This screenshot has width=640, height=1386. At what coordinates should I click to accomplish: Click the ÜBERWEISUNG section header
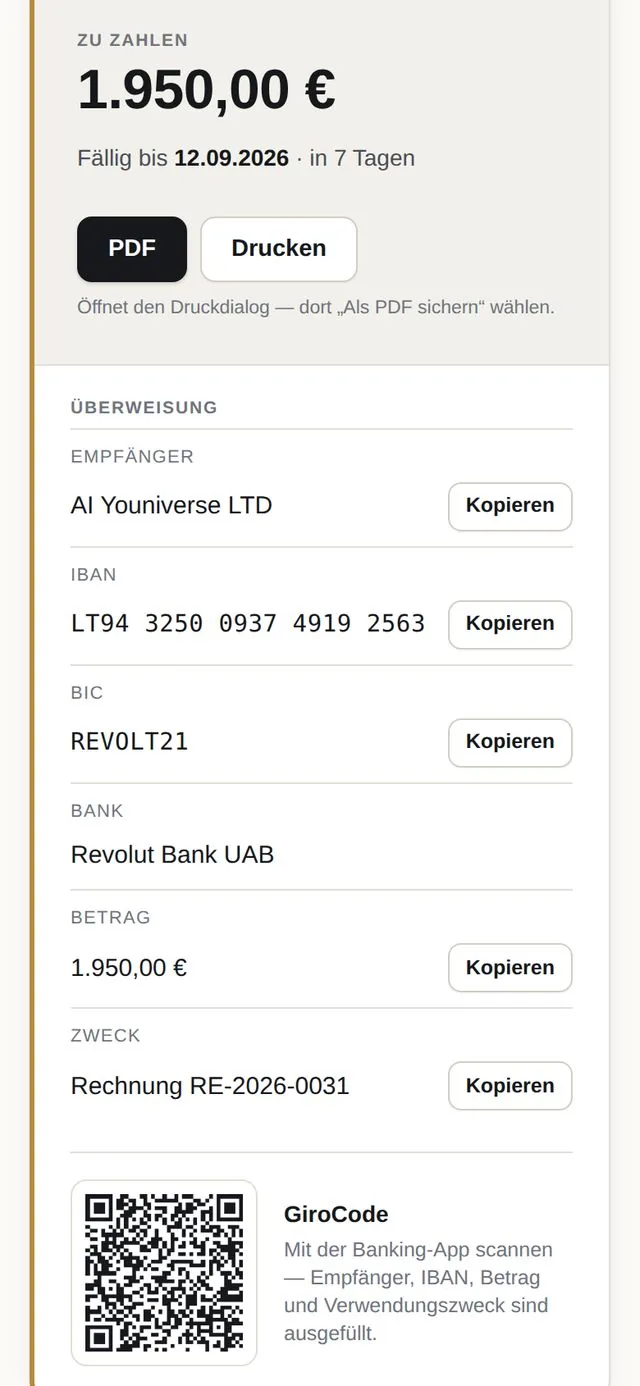(144, 408)
